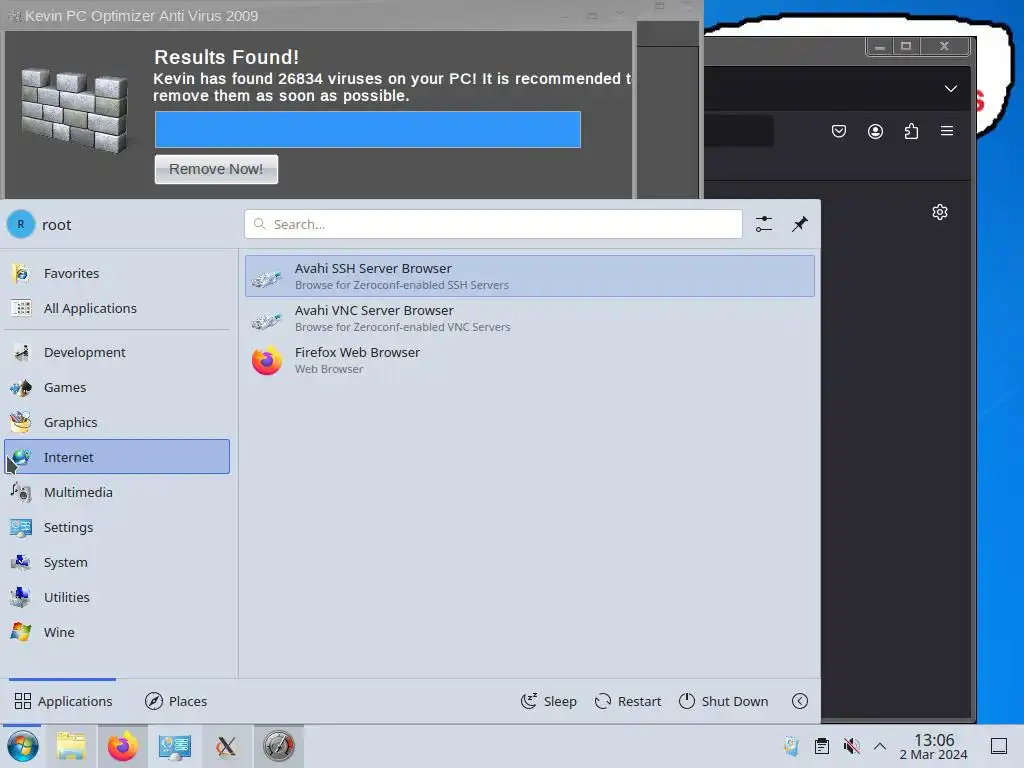Viewport: 1024px width, 768px height.
Task: Click the clock showing 13:06
Action: pos(933,746)
